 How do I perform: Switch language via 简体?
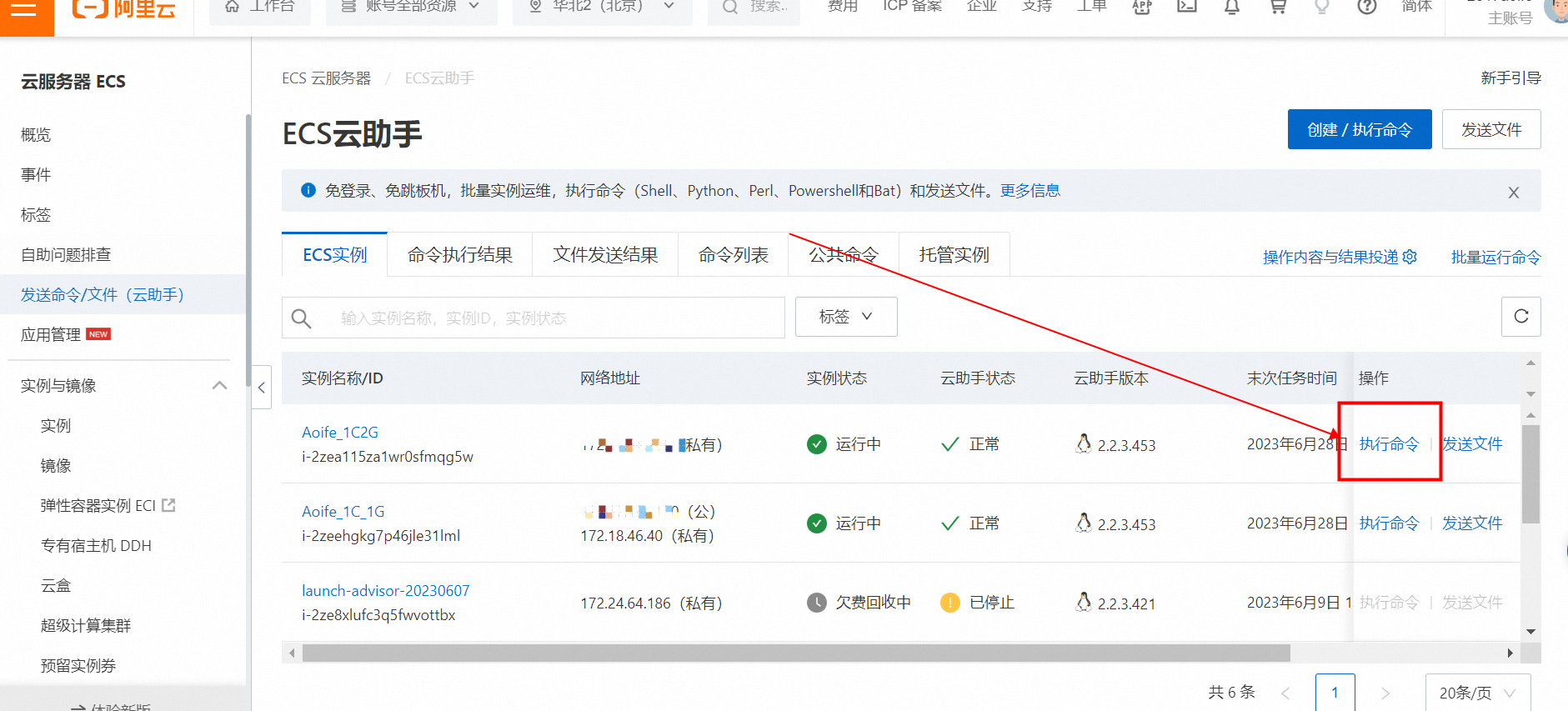1417,7
